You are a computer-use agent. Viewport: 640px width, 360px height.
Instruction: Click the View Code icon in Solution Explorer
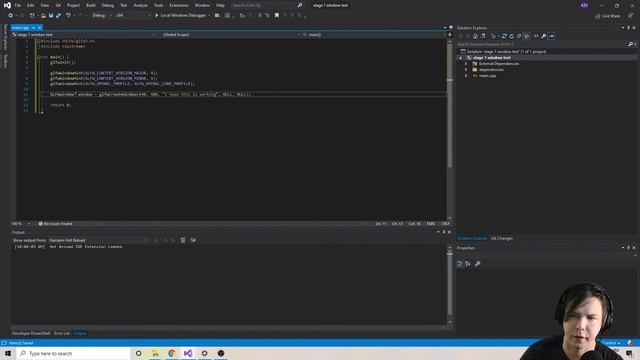(536, 36)
